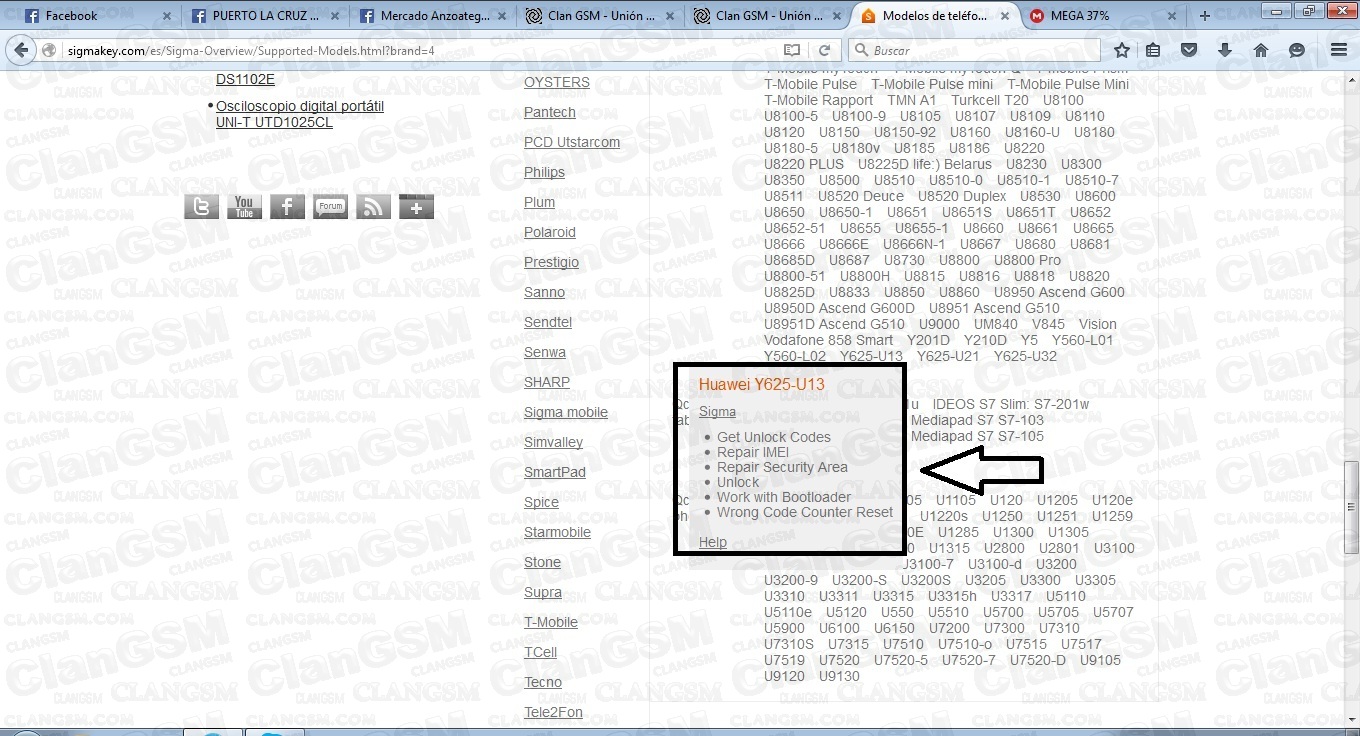Open the SHARP brand link

coord(547,382)
